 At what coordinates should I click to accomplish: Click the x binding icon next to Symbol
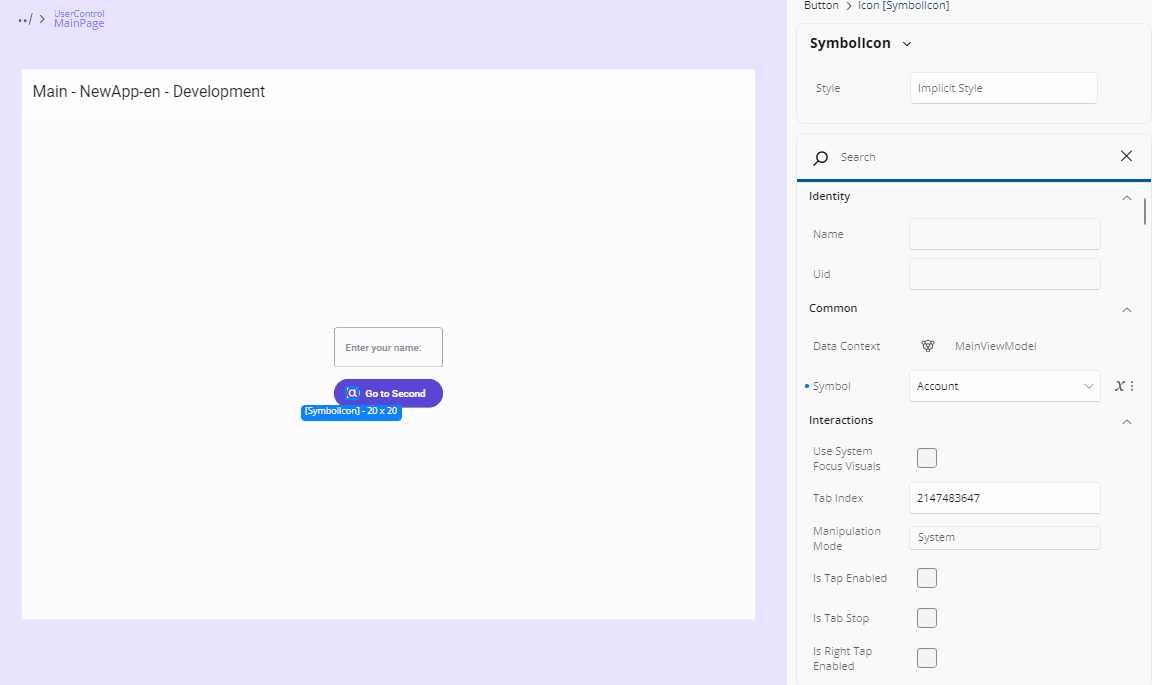pyautogui.click(x=1118, y=385)
